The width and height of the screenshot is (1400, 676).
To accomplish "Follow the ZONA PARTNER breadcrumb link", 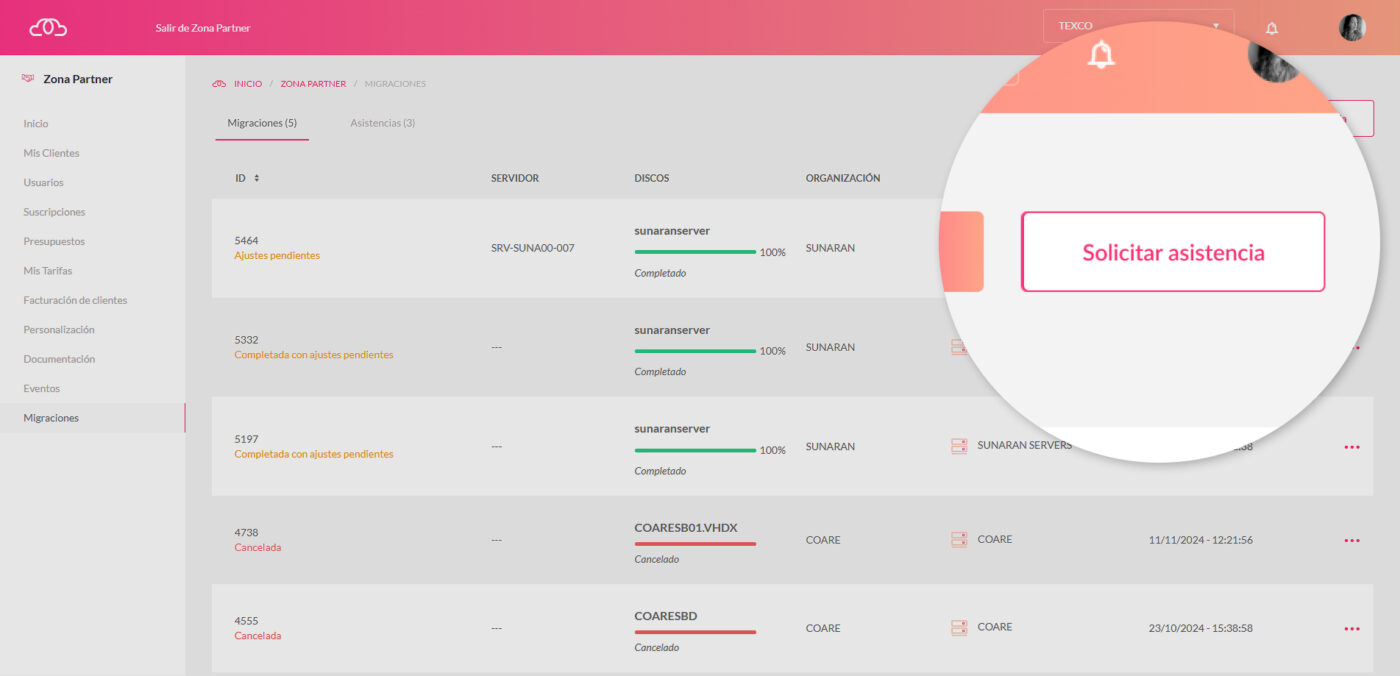I will tap(313, 84).
